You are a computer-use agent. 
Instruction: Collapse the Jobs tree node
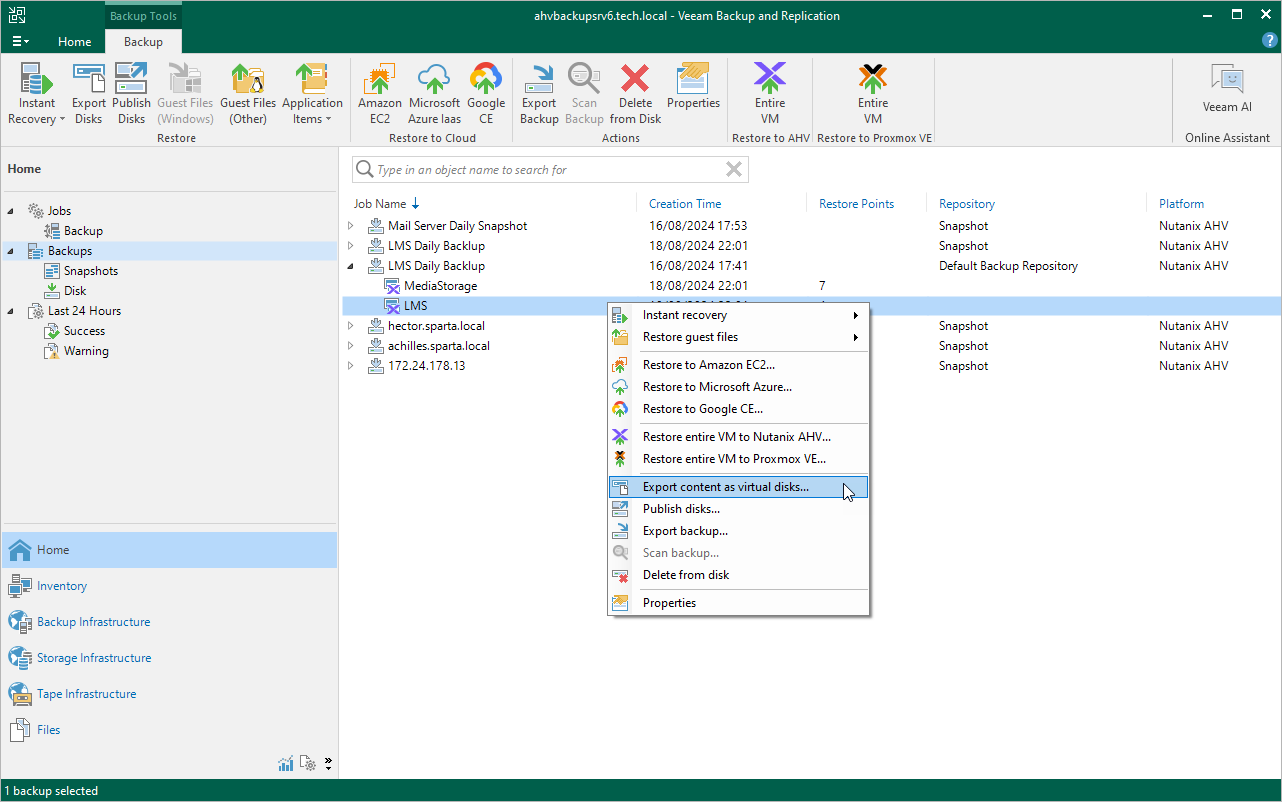coord(12,211)
